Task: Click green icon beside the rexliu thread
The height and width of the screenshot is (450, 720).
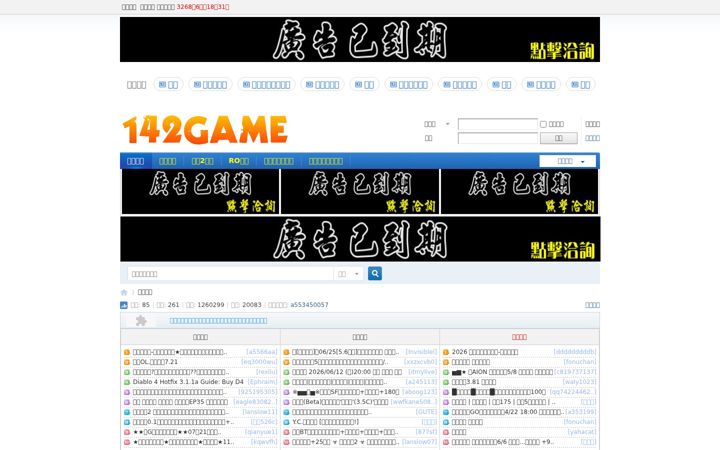Action: click(127, 372)
